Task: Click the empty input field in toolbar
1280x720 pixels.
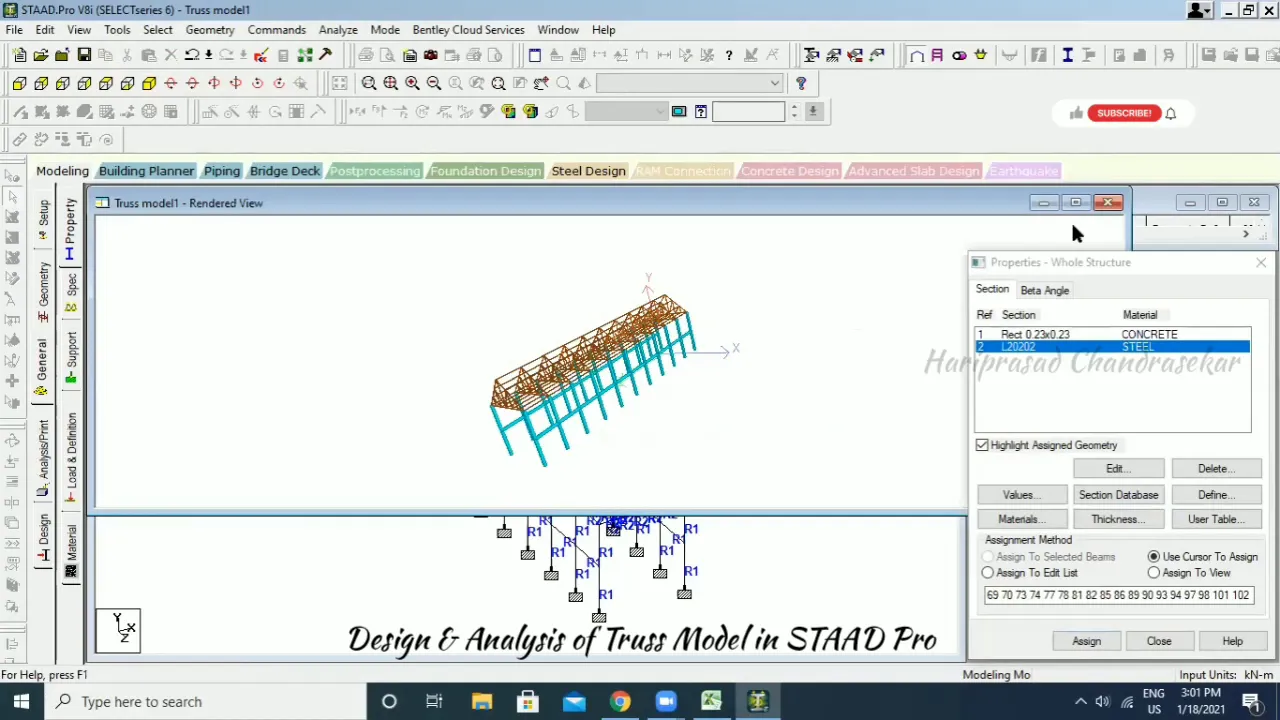Action: point(748,111)
